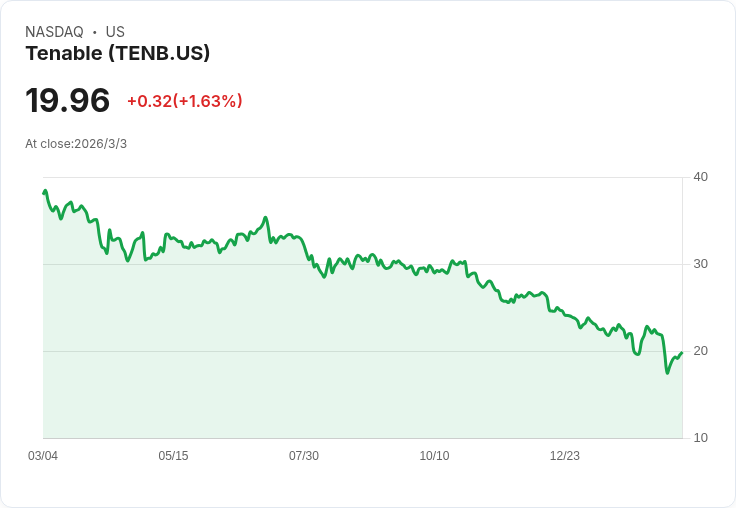
Task: Click the 19.96 current price
Action: pos(67,101)
